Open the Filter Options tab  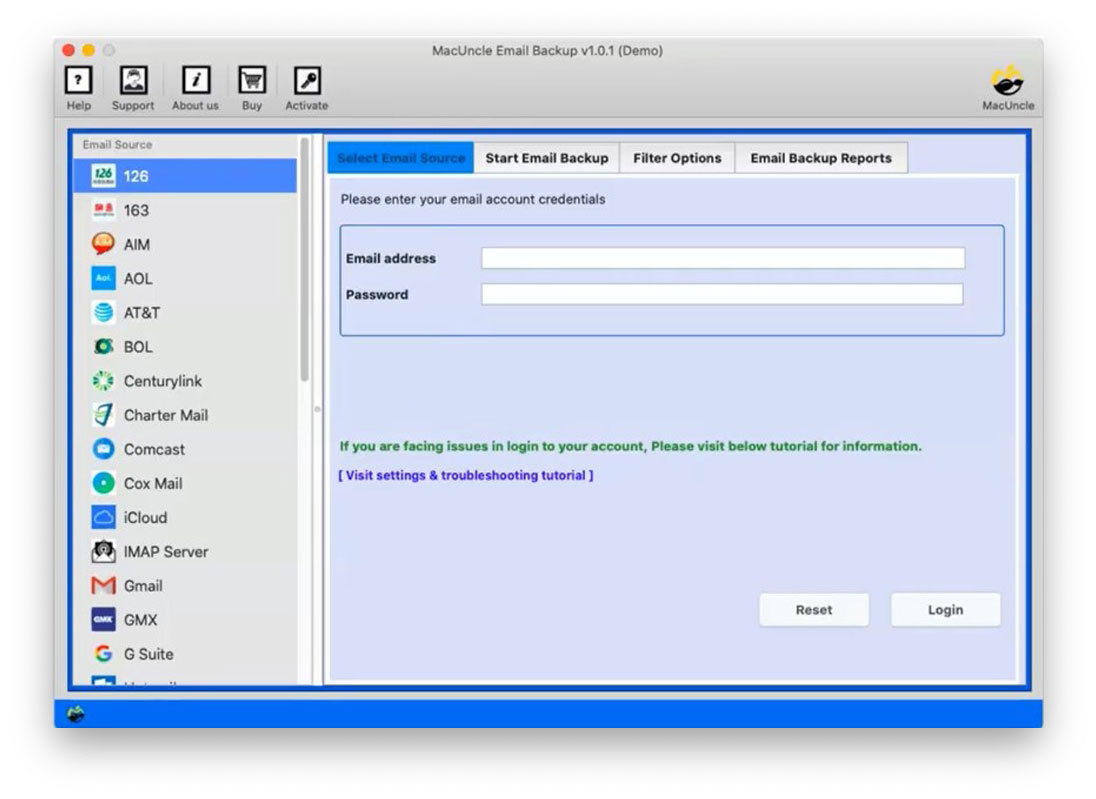677,158
